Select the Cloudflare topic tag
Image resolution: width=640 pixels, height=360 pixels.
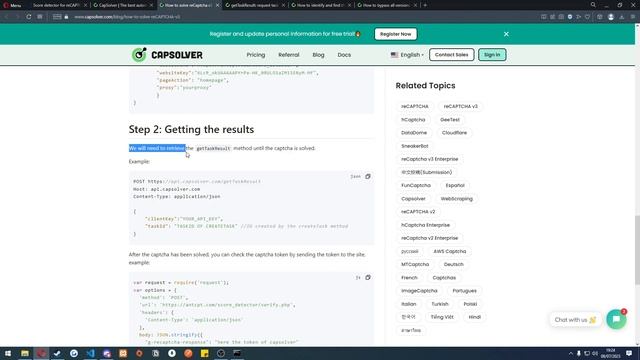pos(454,133)
